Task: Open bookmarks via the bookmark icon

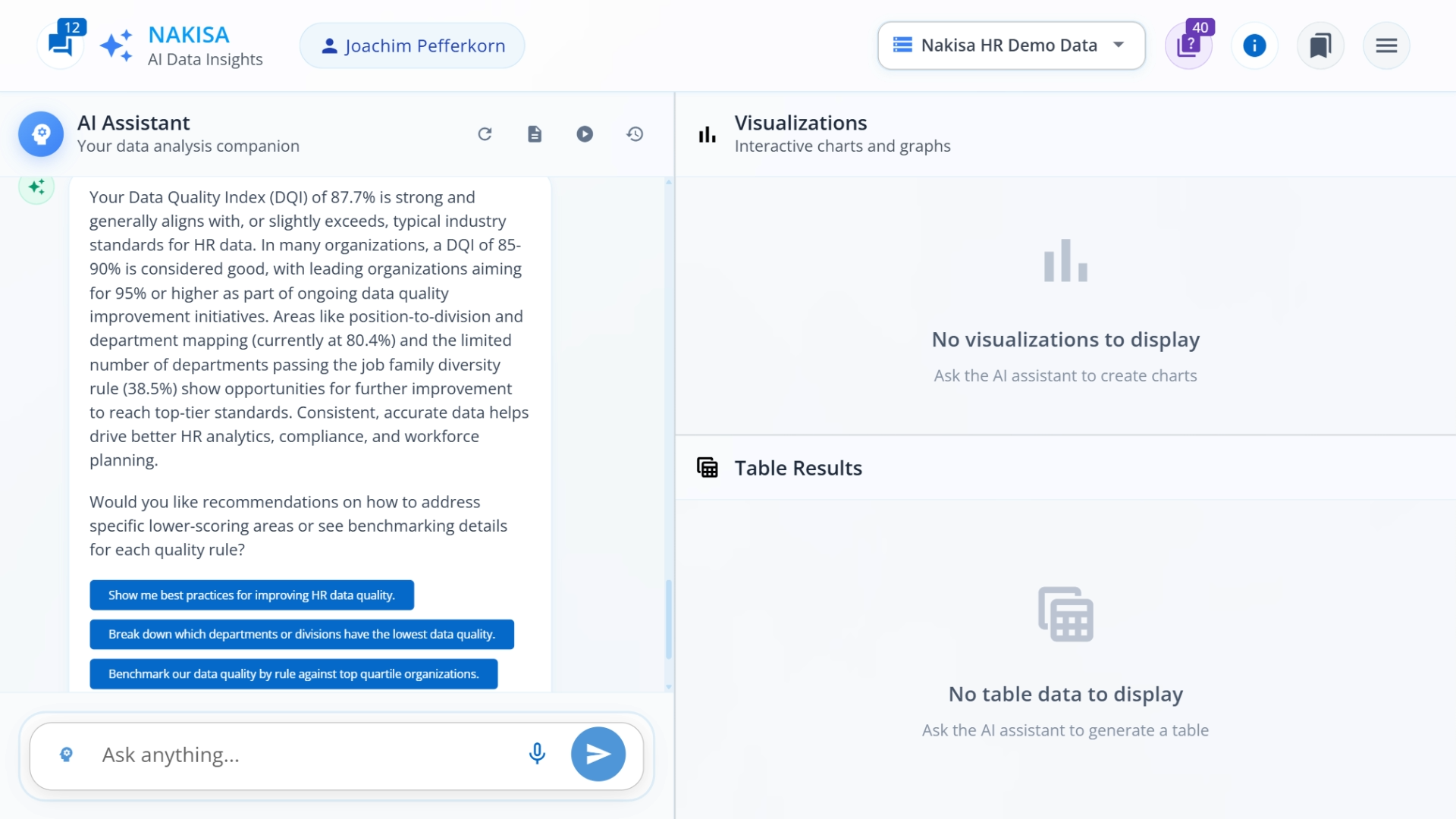Action: (x=1319, y=45)
